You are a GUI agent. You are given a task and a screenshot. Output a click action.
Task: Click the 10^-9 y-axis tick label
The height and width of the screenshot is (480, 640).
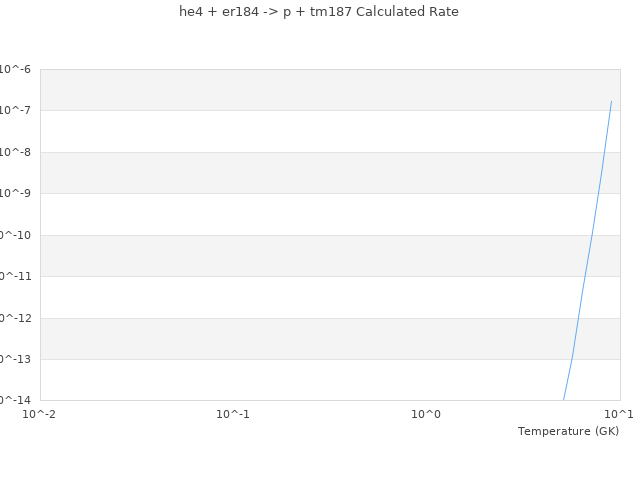[16, 193]
